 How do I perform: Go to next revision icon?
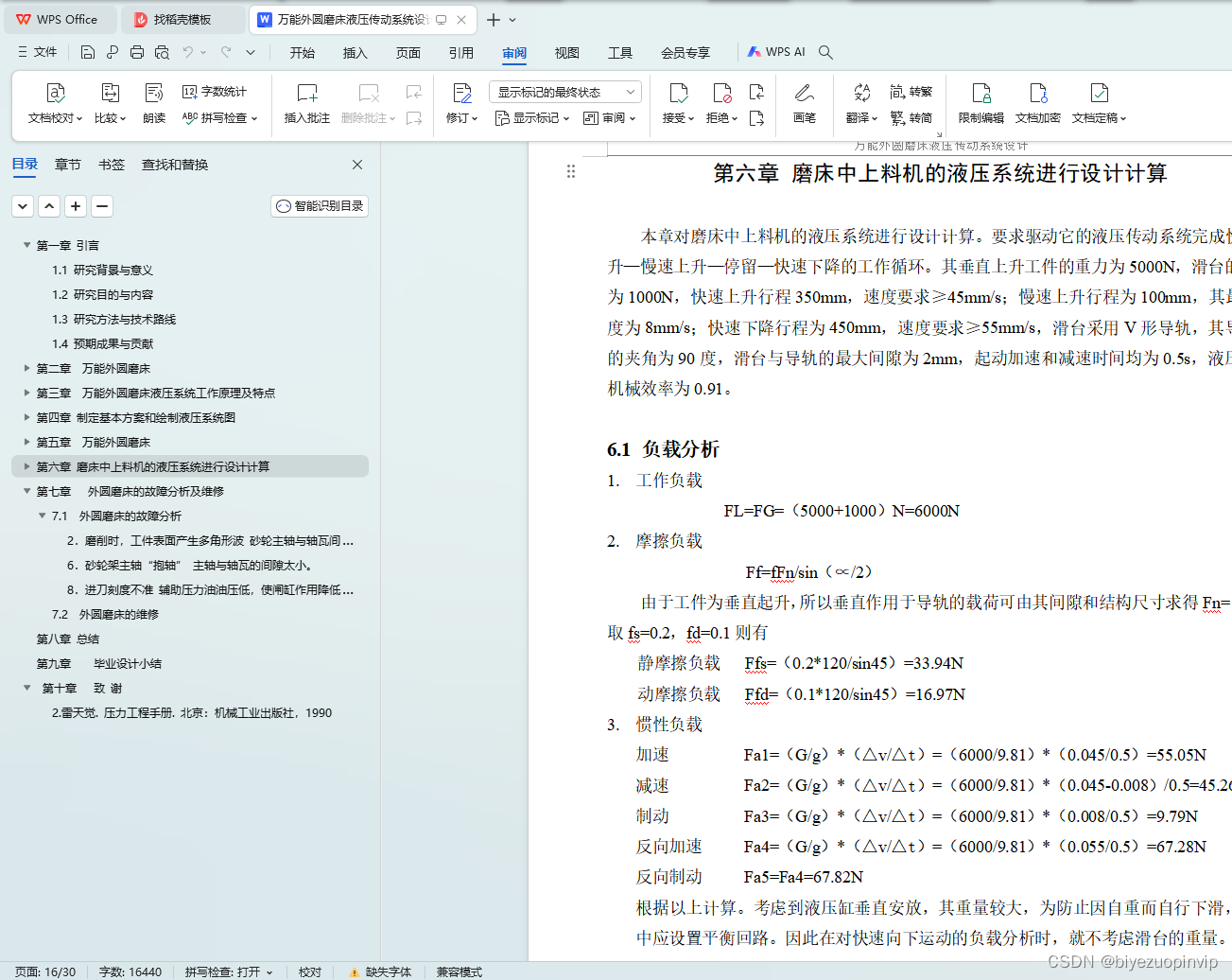[756, 118]
